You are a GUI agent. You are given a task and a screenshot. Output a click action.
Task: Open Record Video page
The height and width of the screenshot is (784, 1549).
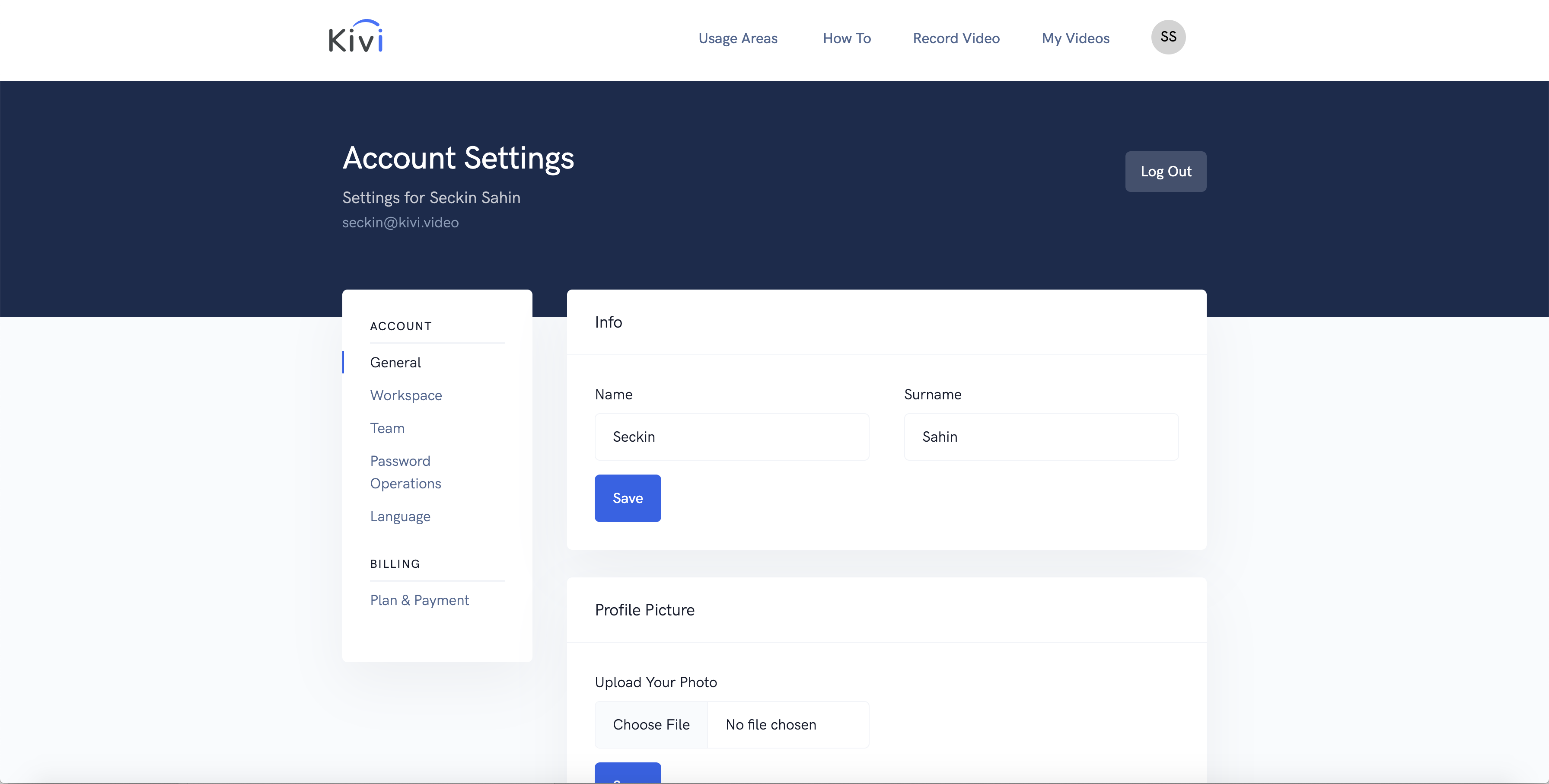click(x=956, y=38)
